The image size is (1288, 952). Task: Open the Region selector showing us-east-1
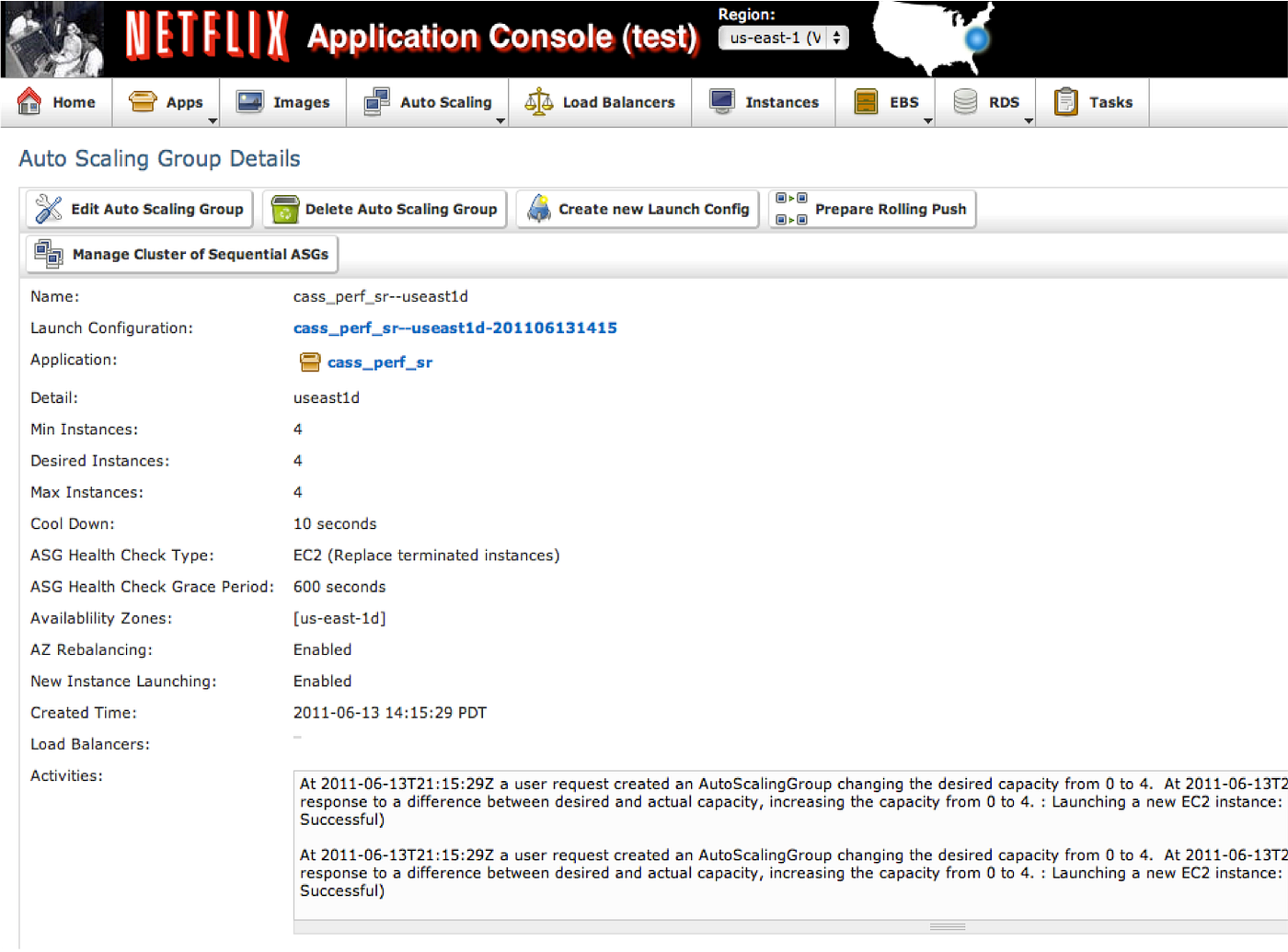783,38
